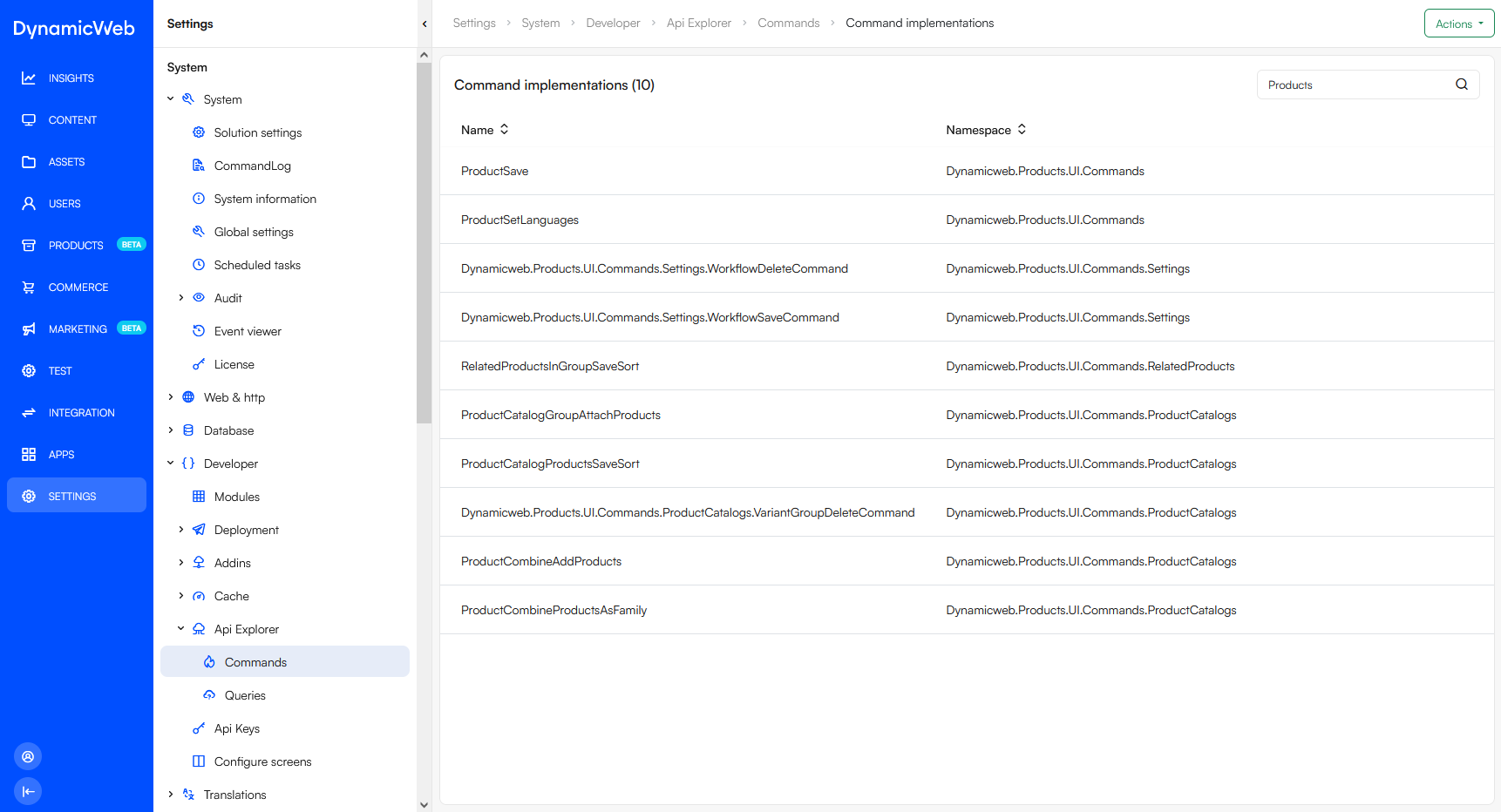Click the Apps grid icon
Image resolution: width=1501 pixels, height=812 pixels.
(x=29, y=455)
